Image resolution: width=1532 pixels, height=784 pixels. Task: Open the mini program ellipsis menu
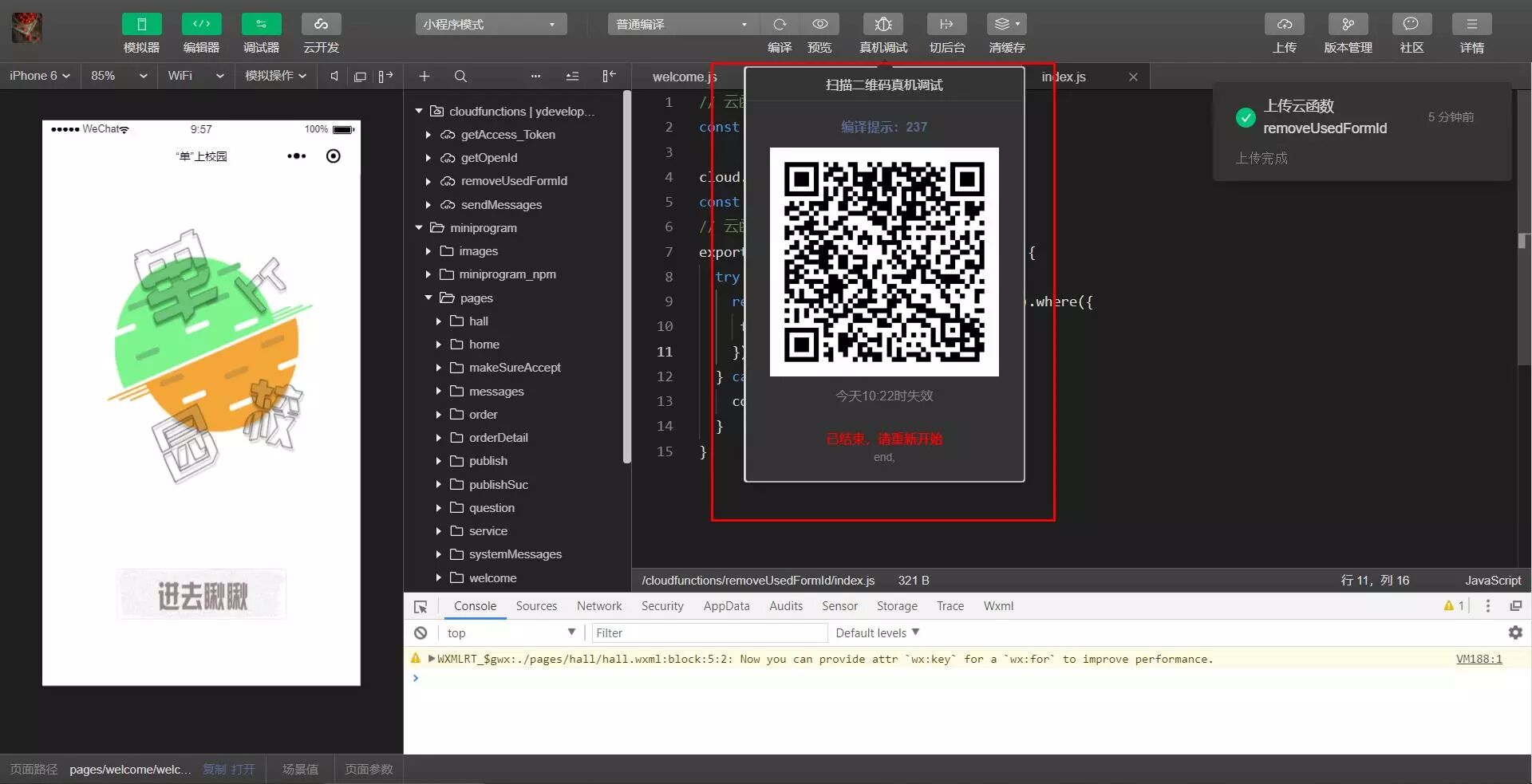297,156
